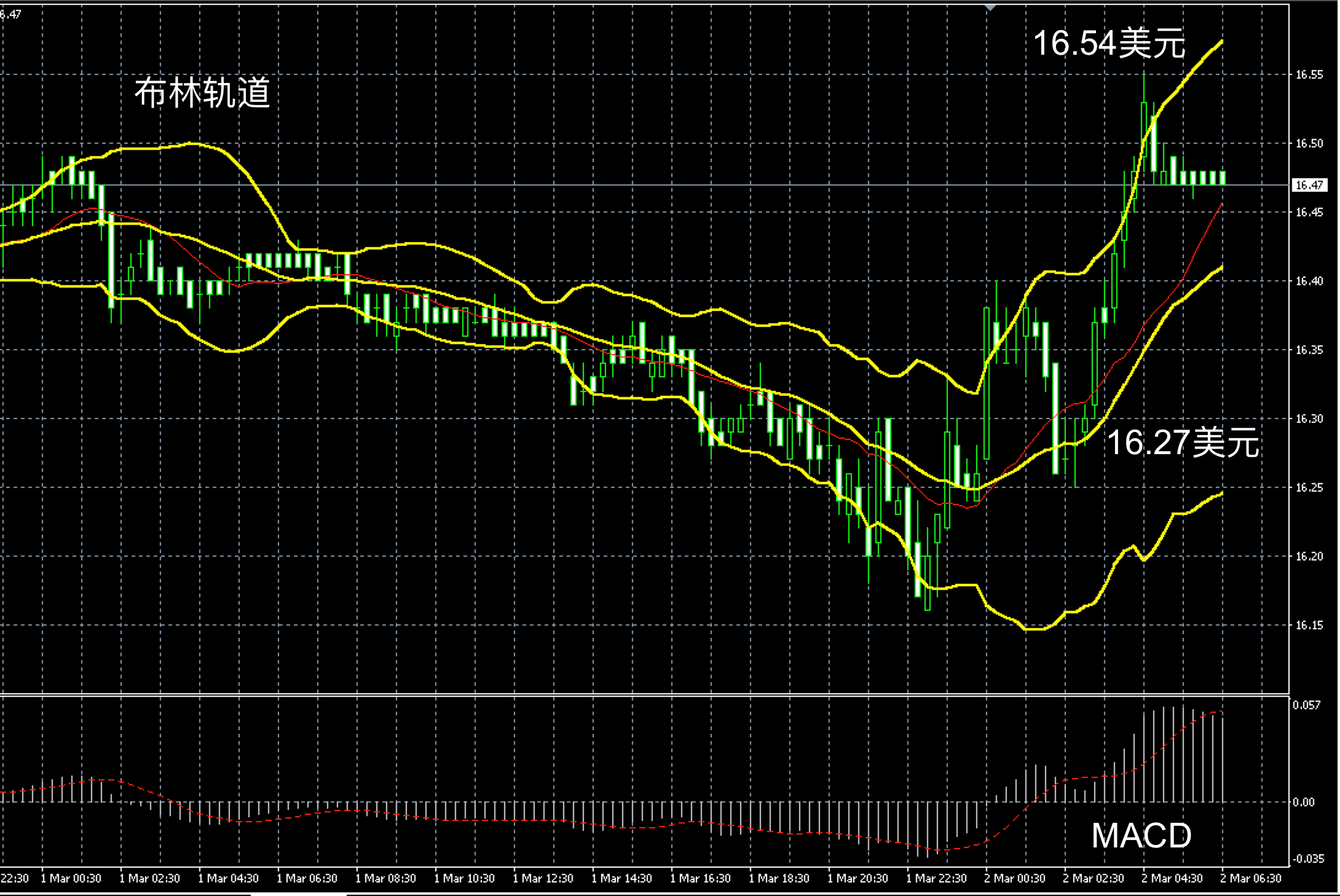Click the 1 Mar 04:30 time label

pos(229,879)
